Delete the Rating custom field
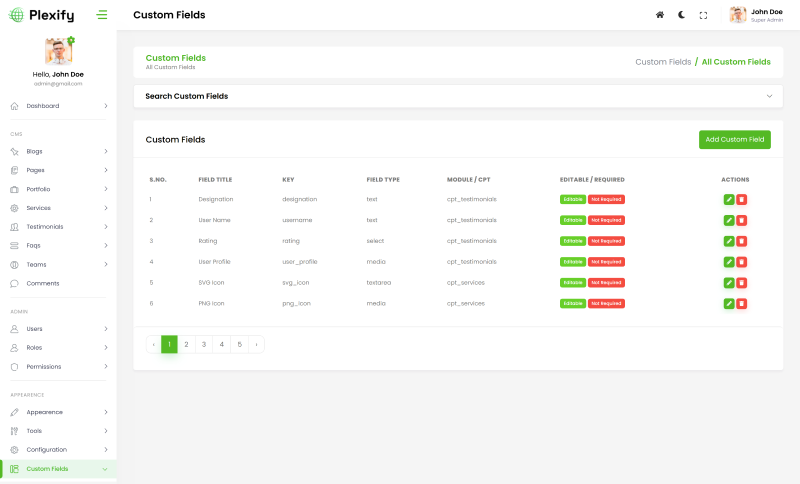 point(741,241)
